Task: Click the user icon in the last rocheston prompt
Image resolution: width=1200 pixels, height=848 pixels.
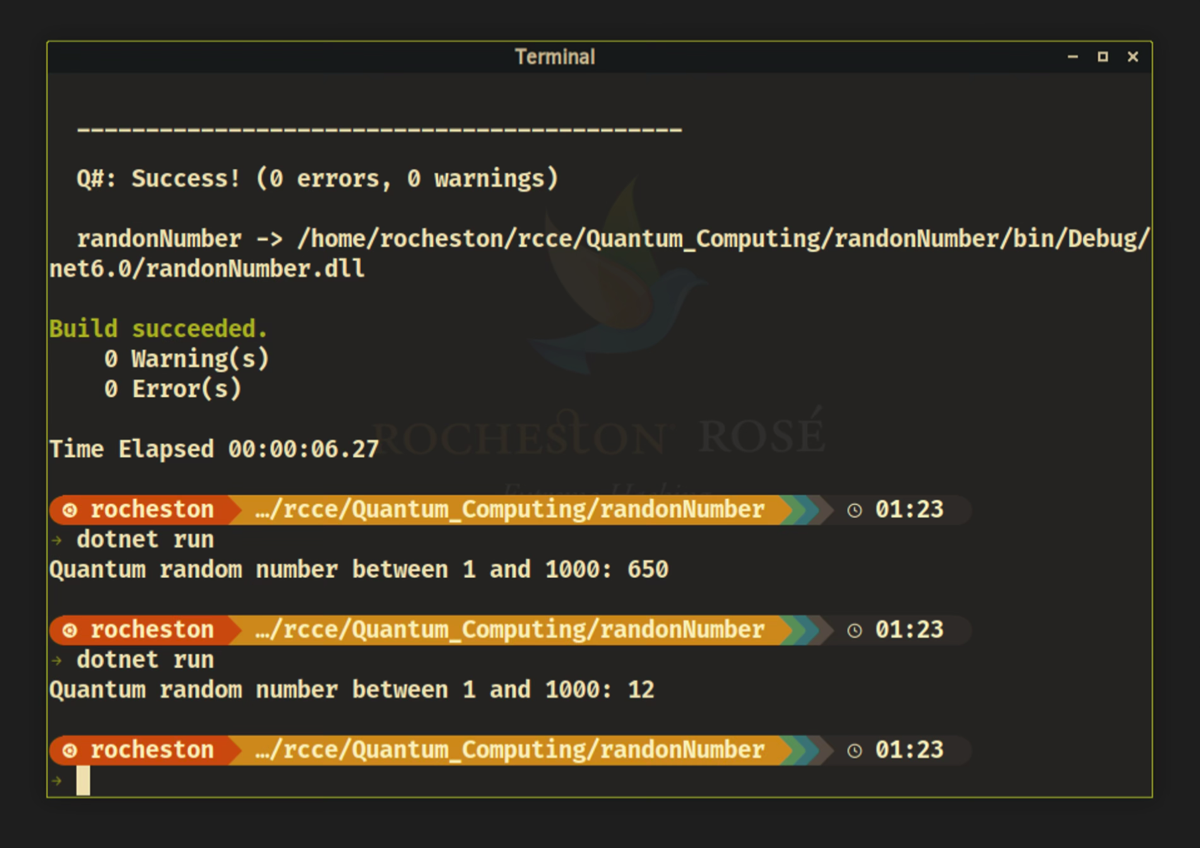Action: point(69,750)
